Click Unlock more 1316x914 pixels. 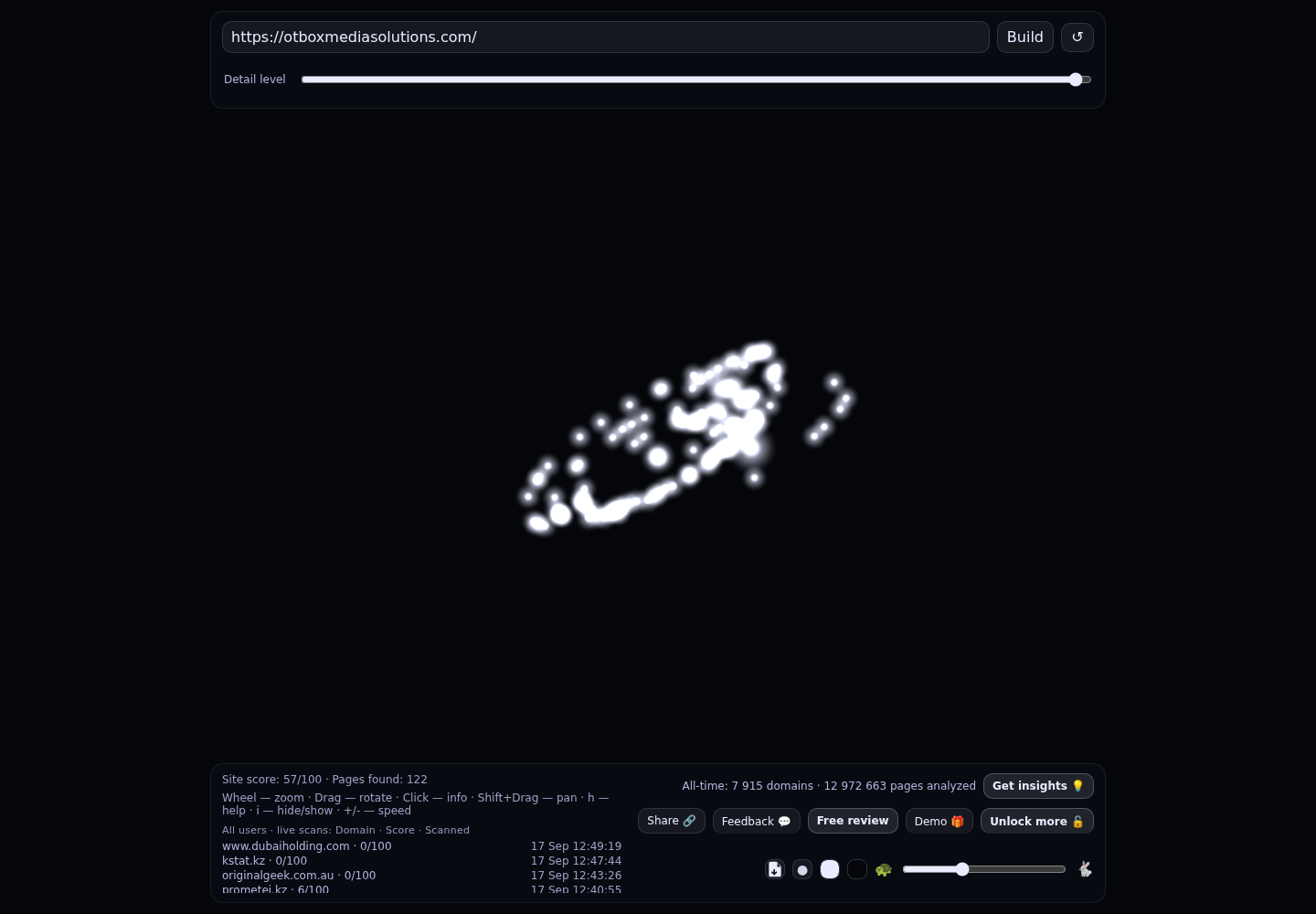(x=1037, y=821)
